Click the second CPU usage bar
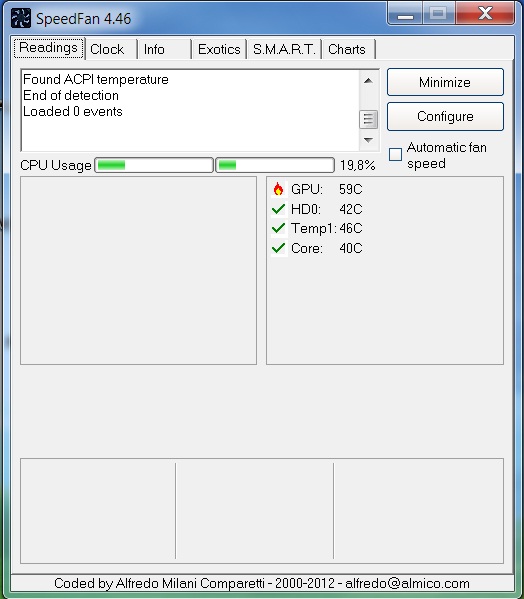The image size is (524, 599). tap(275, 165)
